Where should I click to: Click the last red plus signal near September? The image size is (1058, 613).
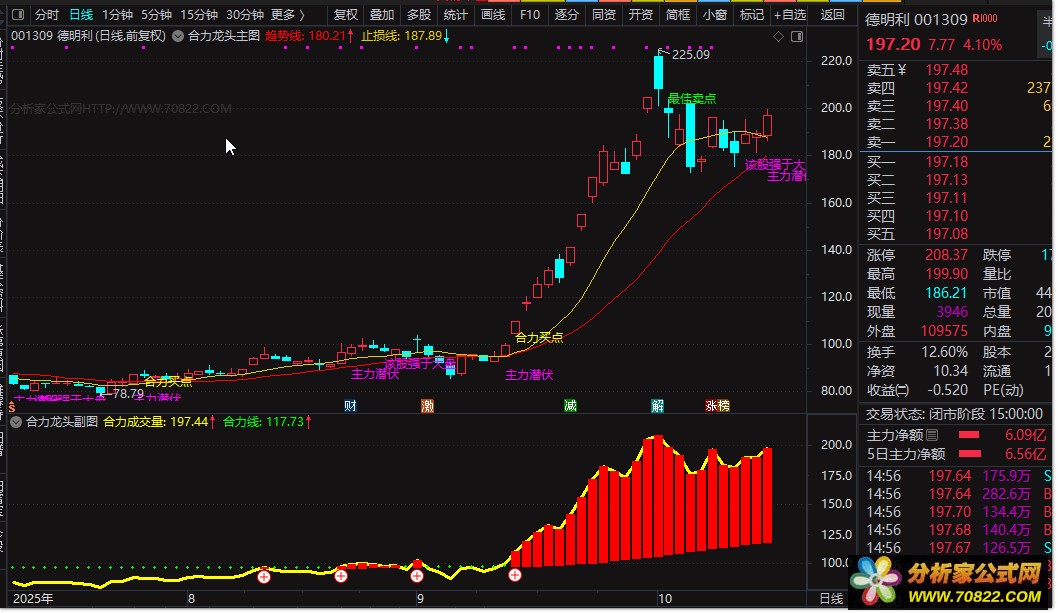tap(515, 575)
